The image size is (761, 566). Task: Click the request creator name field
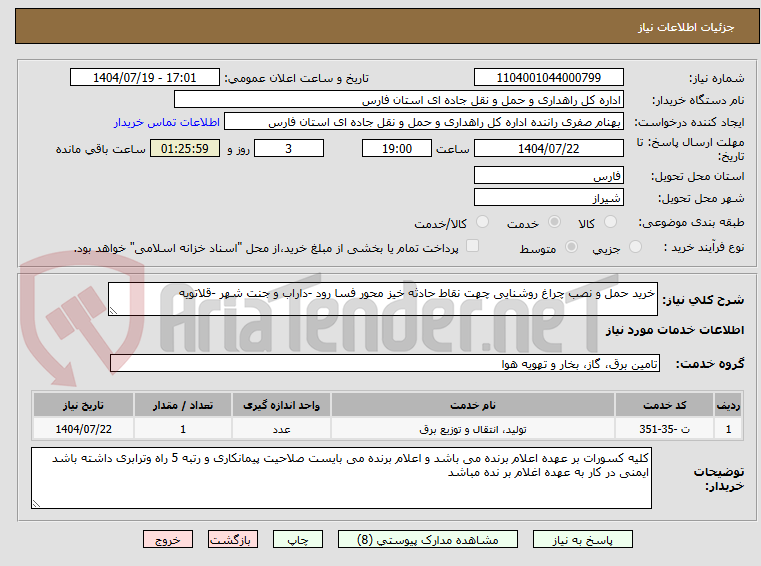click(424, 122)
